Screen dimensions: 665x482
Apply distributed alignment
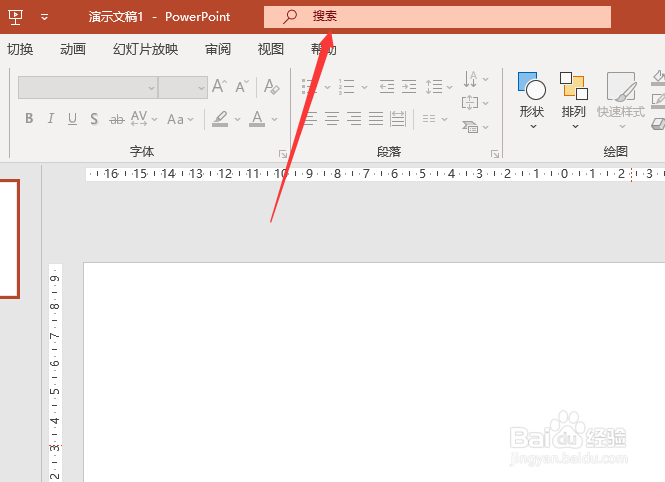[398, 119]
